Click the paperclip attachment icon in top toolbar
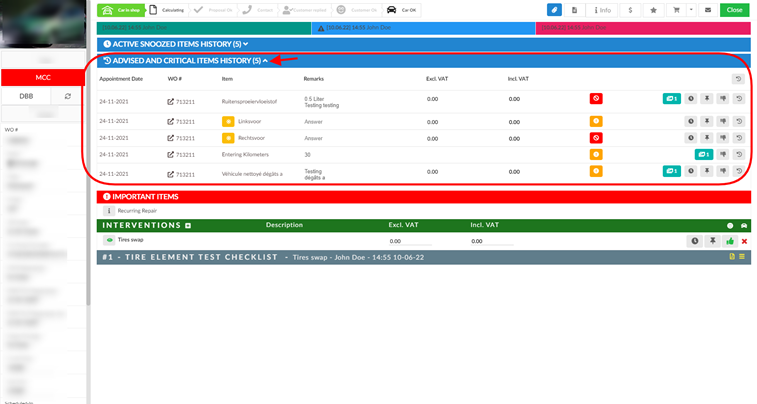The height and width of the screenshot is (404, 757). [554, 10]
